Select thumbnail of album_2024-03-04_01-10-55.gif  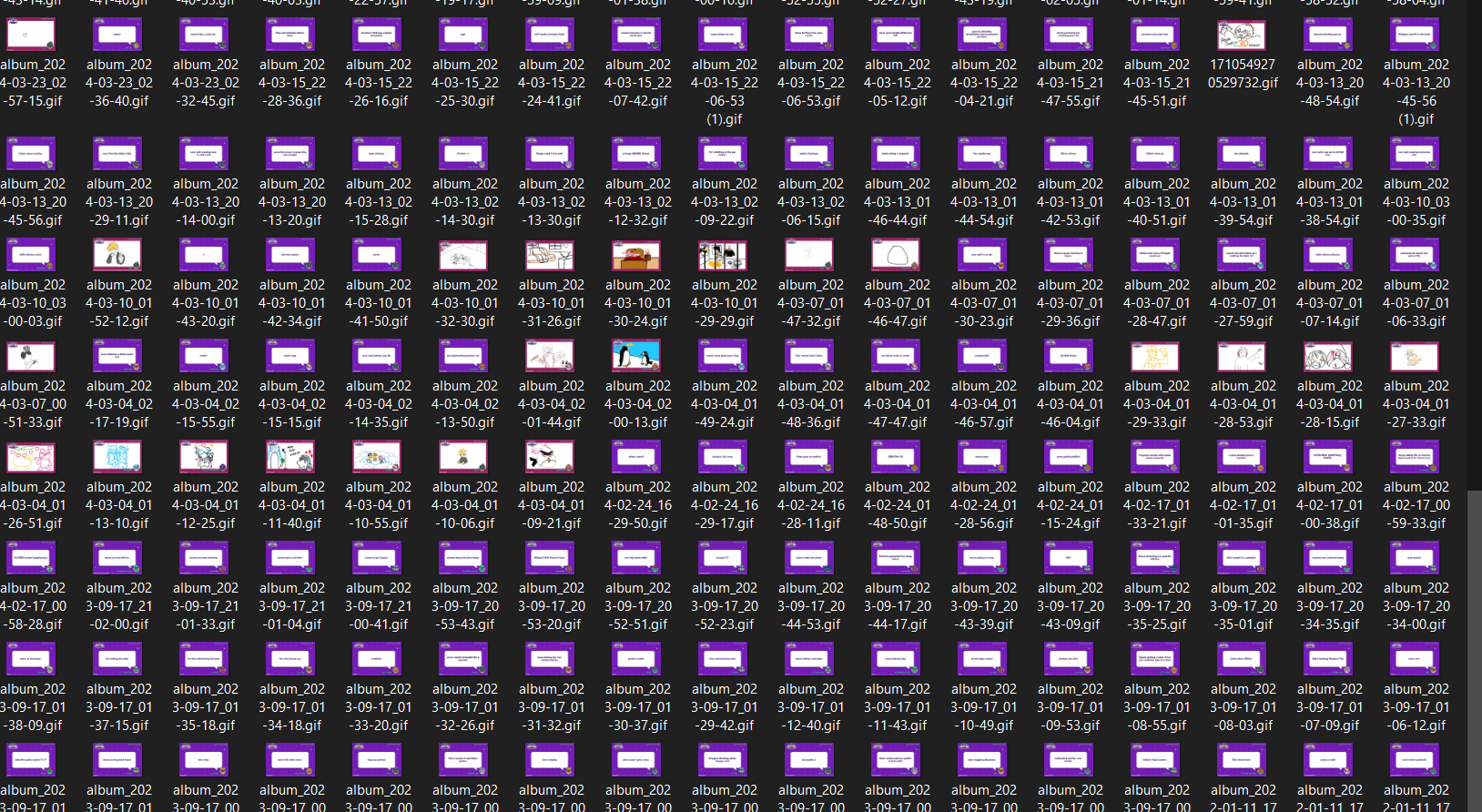click(x=377, y=457)
